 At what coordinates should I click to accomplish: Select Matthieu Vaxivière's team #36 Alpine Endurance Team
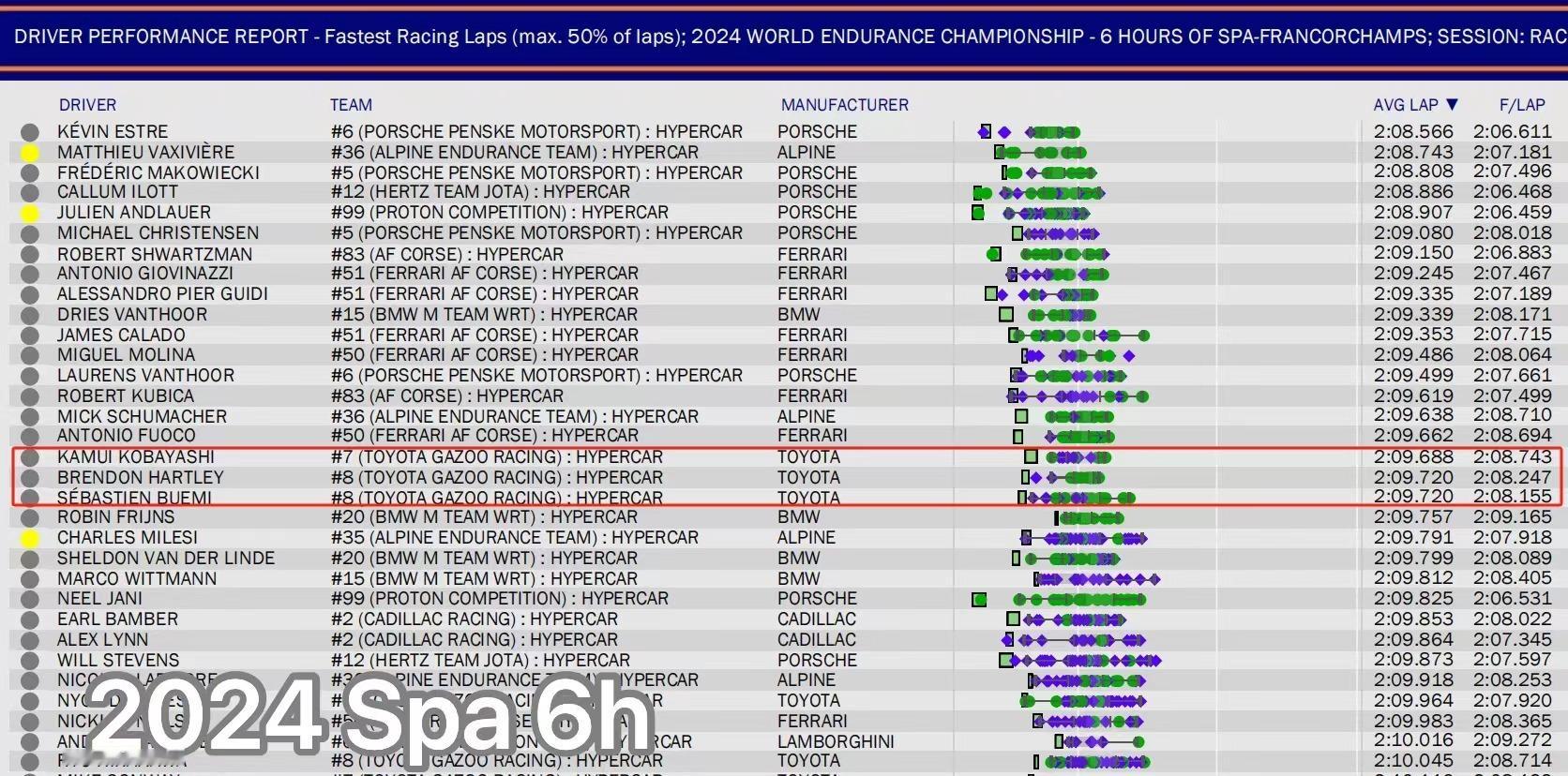(515, 153)
